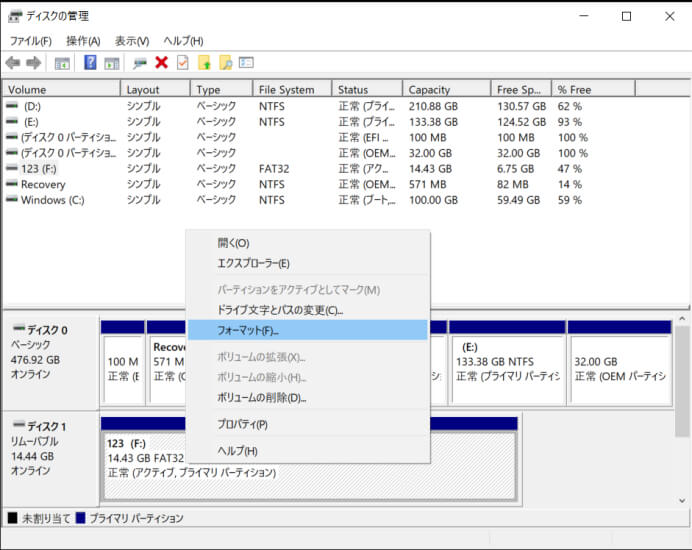This screenshot has width=692, height=550.
Task: Click the action pane toolbar icon
Action: click(112, 64)
